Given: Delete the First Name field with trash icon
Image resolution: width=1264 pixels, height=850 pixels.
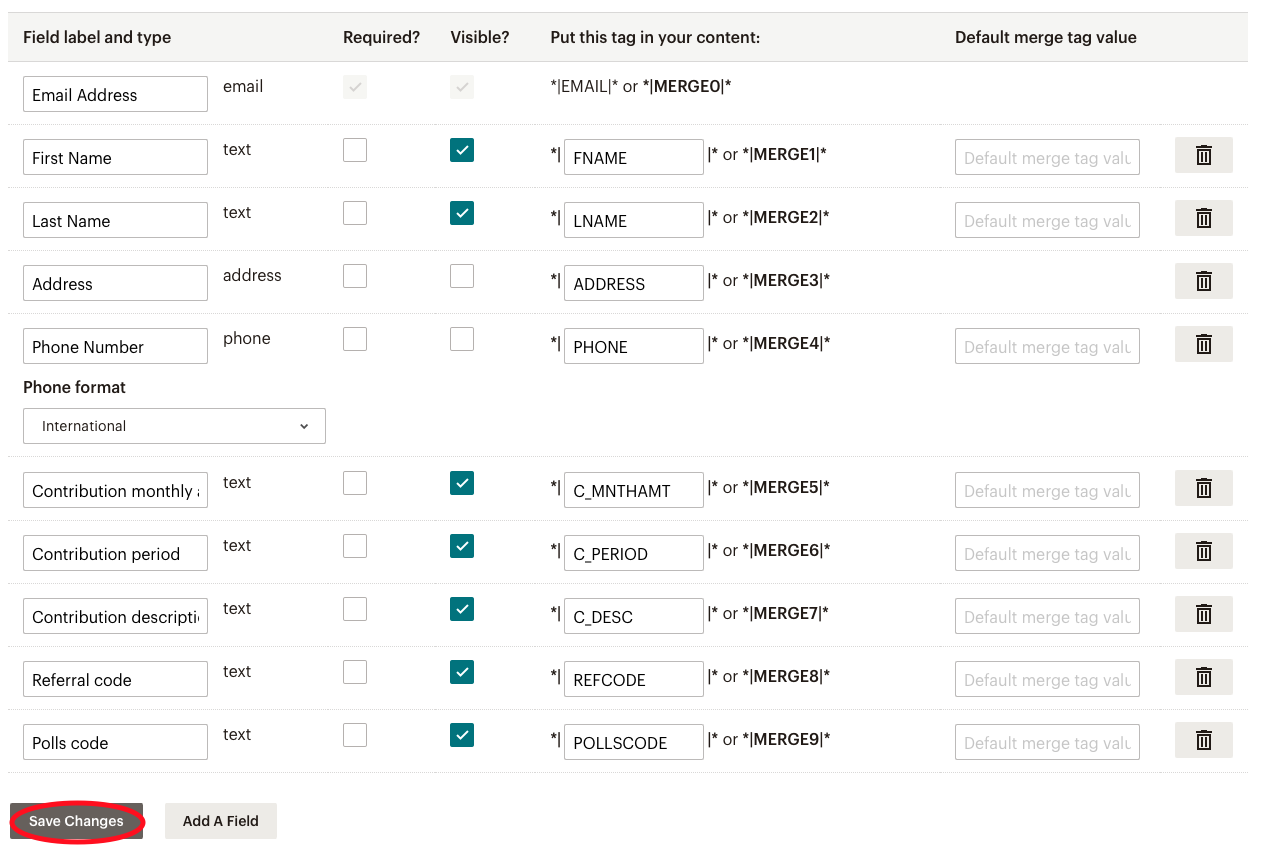Looking at the screenshot, I should 1203,156.
